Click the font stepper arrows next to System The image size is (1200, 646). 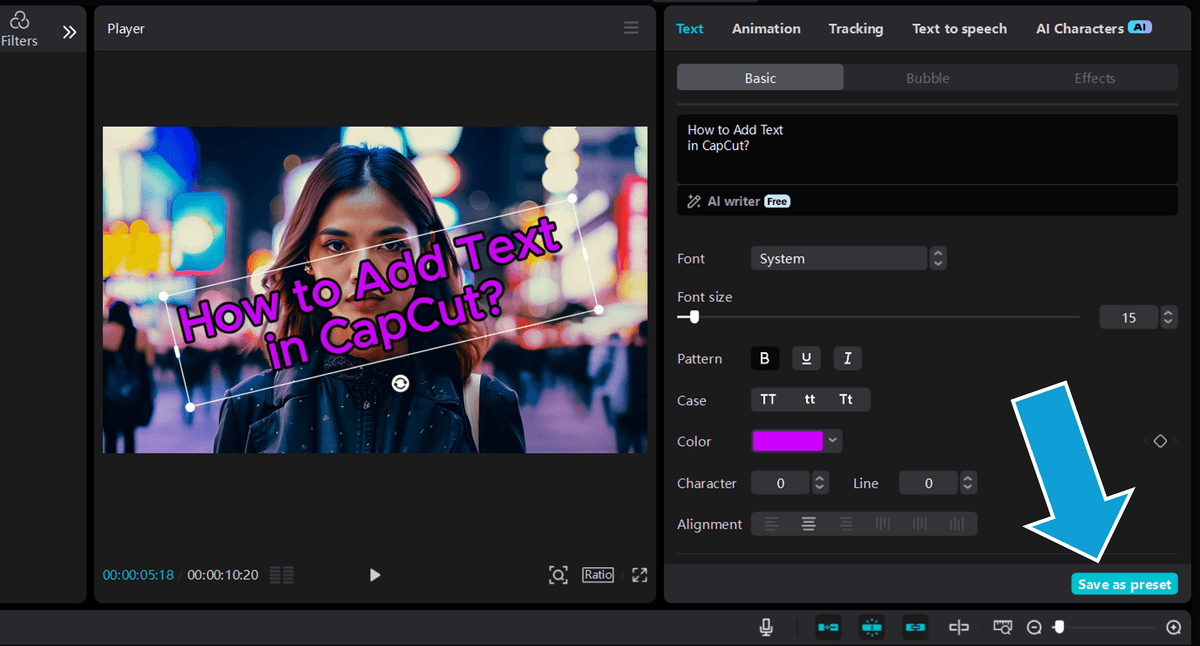point(938,258)
